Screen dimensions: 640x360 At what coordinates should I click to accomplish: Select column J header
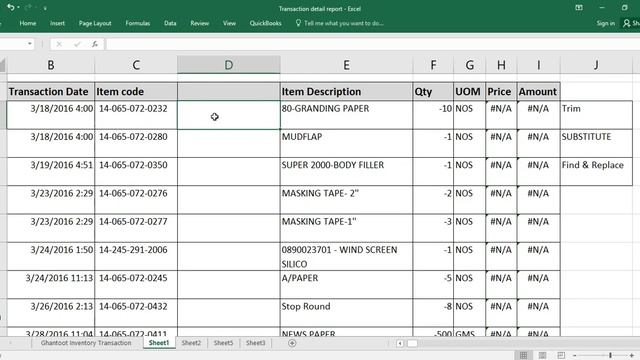596,65
